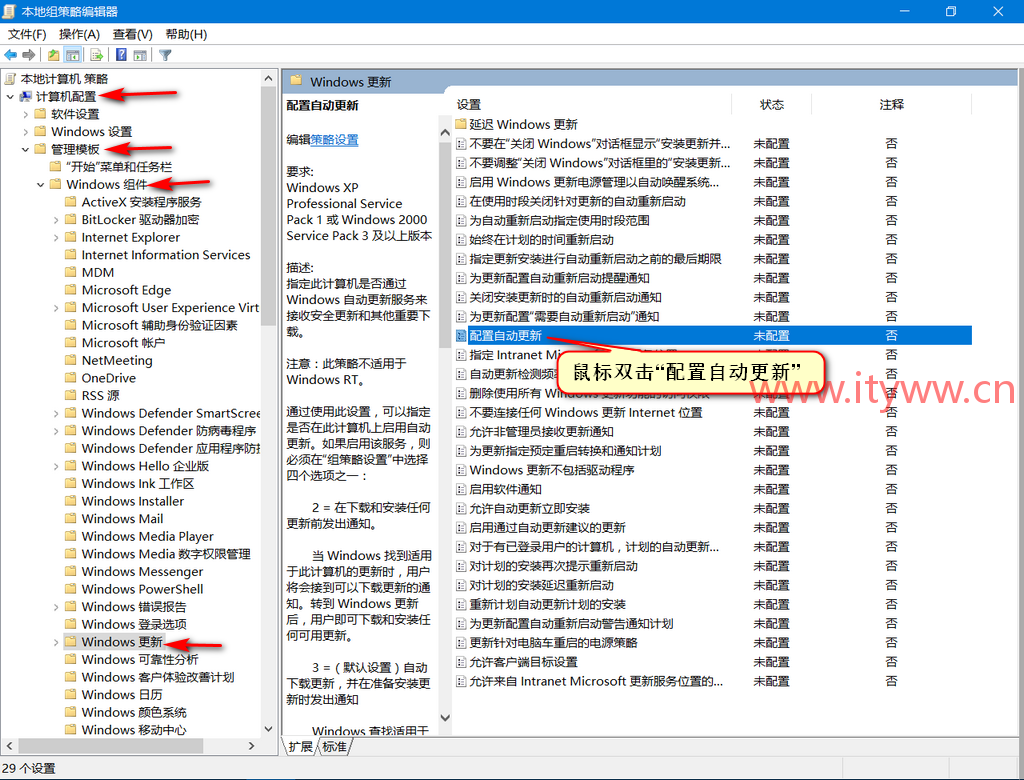1024x780 pixels.
Task: Click the folder icon beside Microsoft Edge
Action: pos(71,289)
